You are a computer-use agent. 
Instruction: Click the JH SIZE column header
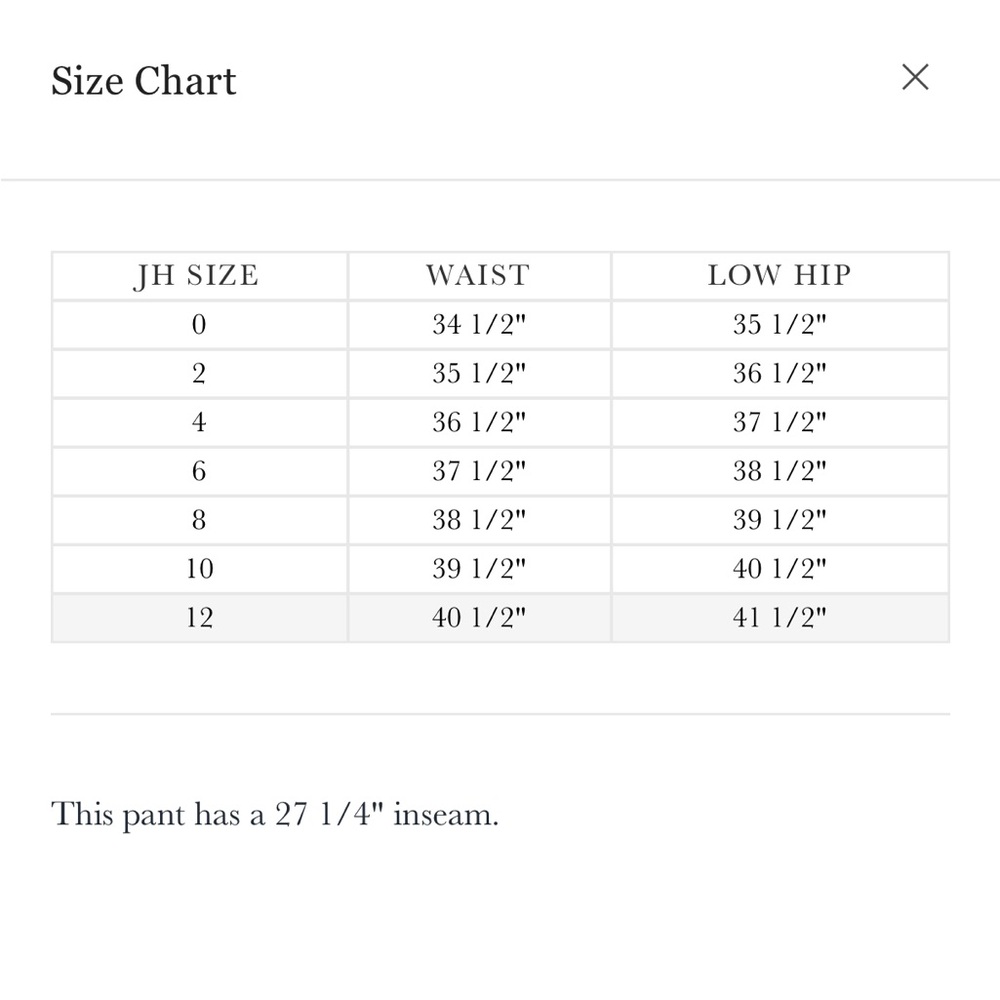coord(199,276)
